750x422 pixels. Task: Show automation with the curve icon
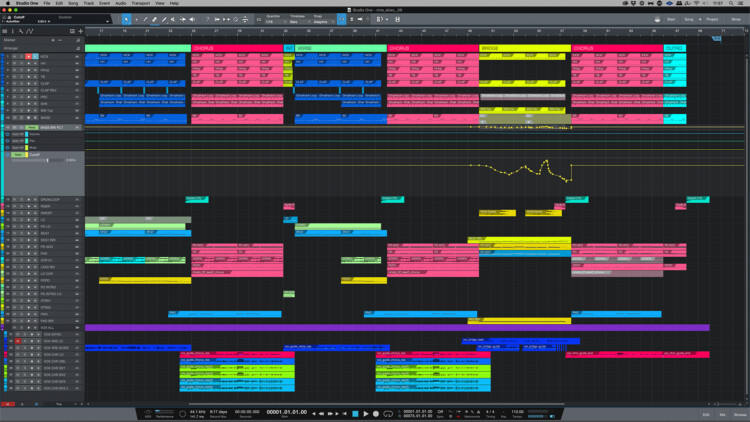(30, 31)
